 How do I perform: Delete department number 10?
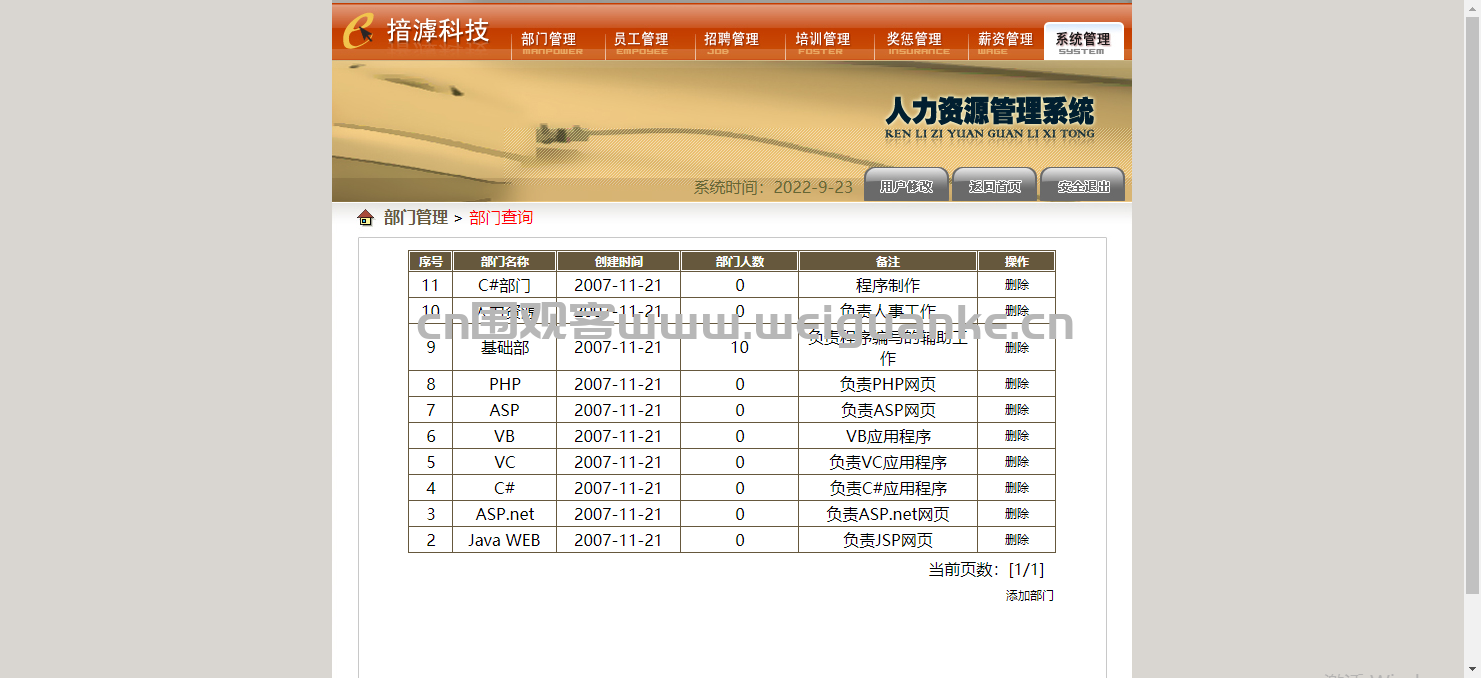pyautogui.click(x=1017, y=311)
